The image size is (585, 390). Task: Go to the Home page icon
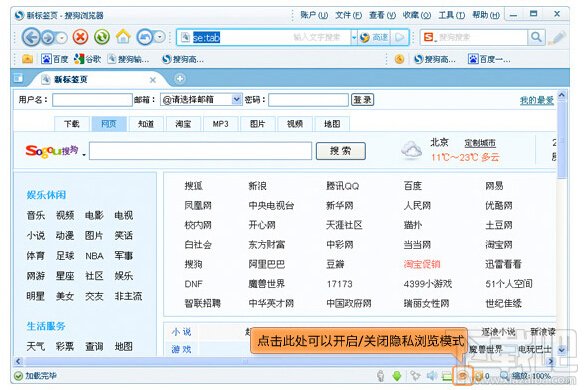point(123,37)
